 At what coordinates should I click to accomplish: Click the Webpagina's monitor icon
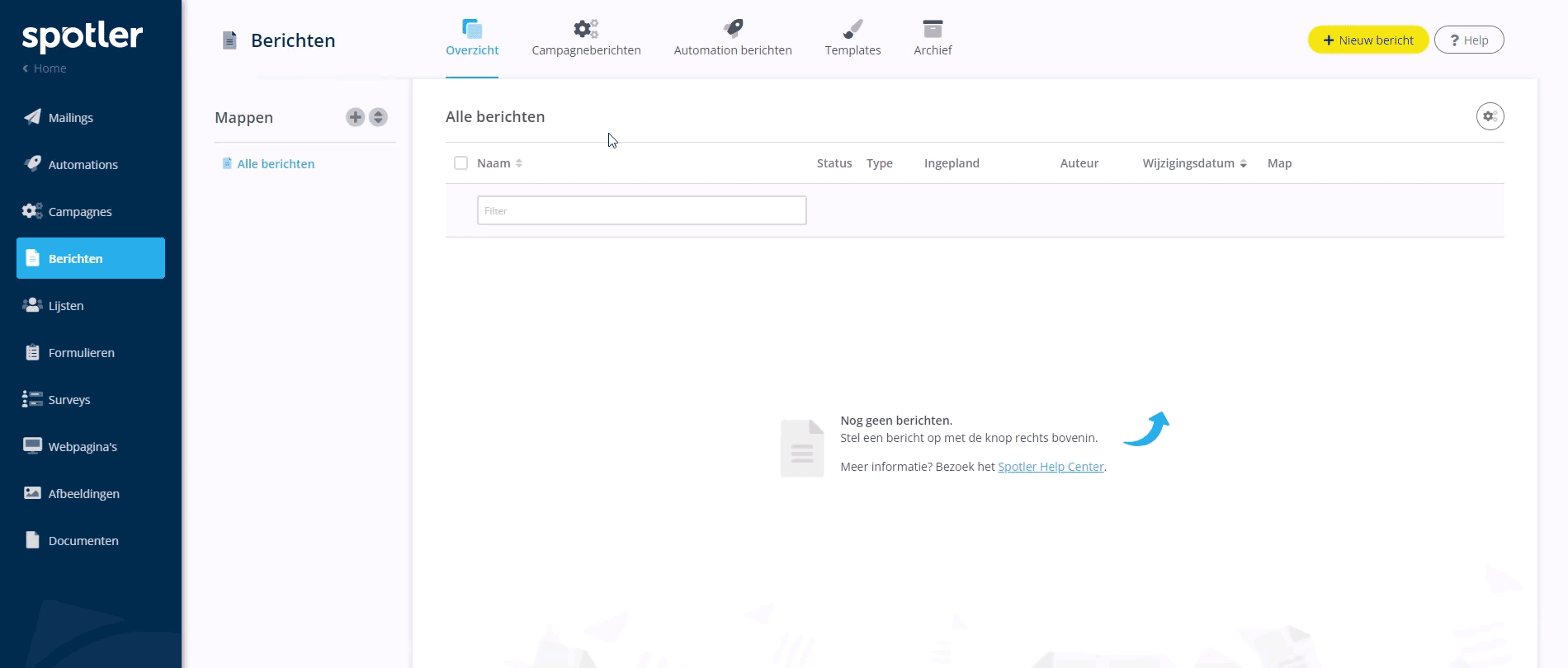32,446
